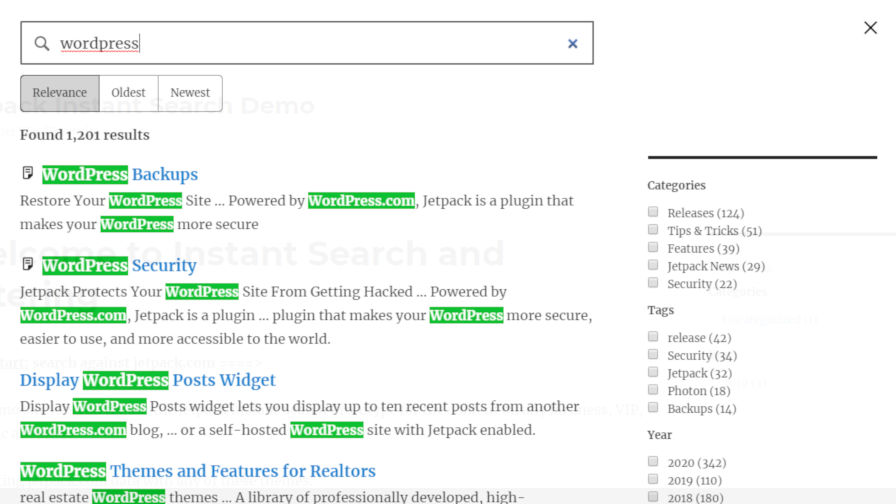Viewport: 896px width, 504px height.
Task: Clear the search field with the X icon
Action: click(x=573, y=43)
